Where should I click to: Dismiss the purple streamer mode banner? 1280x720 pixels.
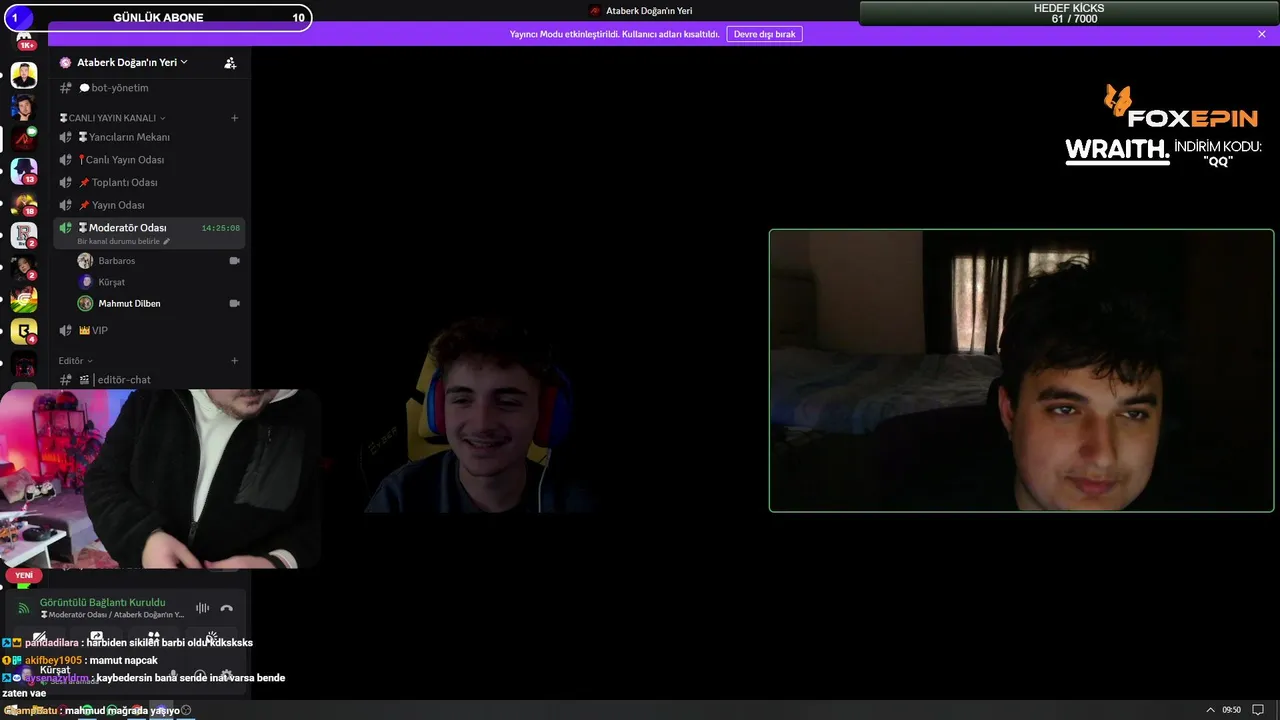[1262, 34]
